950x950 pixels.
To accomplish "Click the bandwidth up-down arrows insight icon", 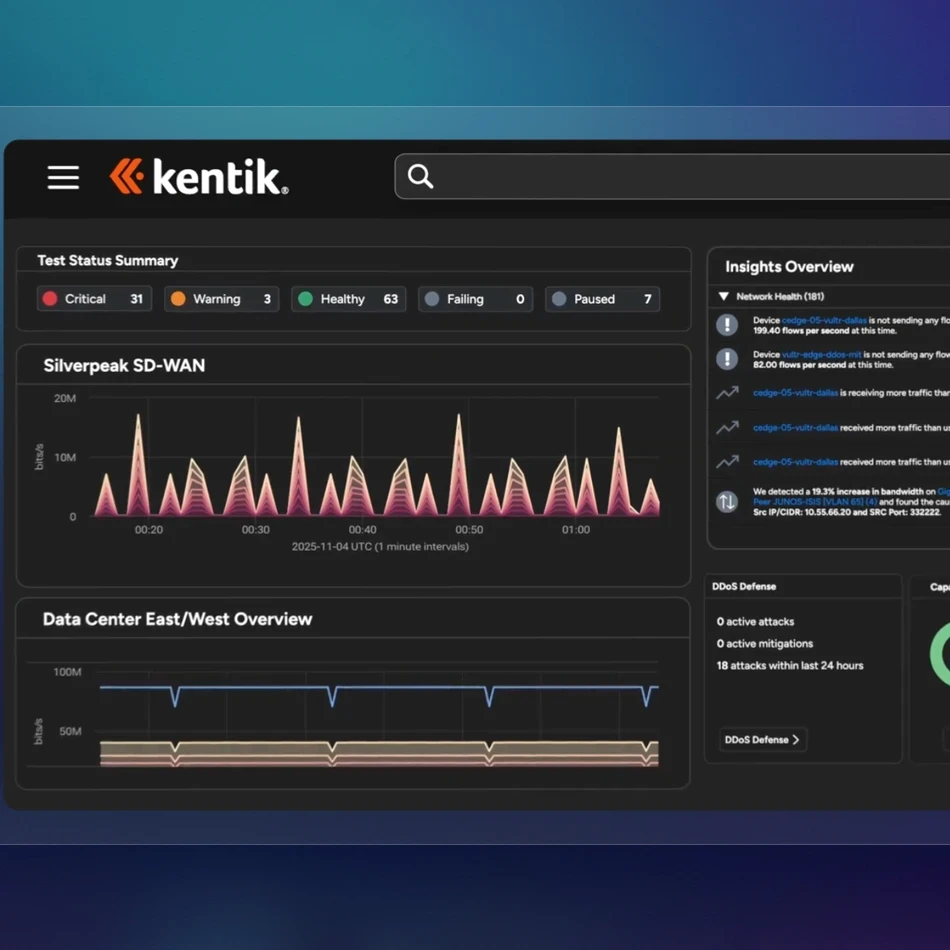I will click(x=728, y=501).
